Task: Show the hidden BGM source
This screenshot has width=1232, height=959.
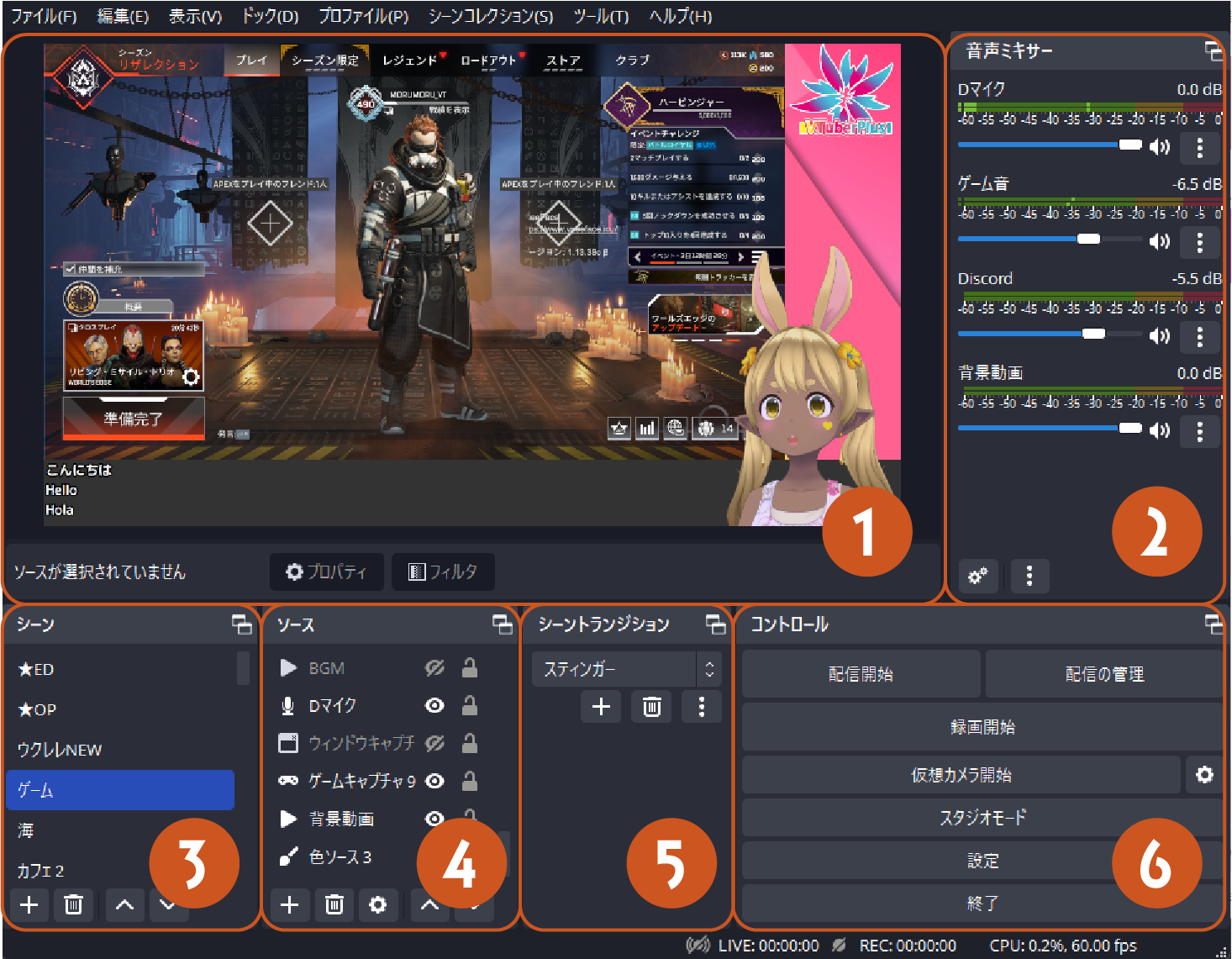Action: (x=434, y=668)
